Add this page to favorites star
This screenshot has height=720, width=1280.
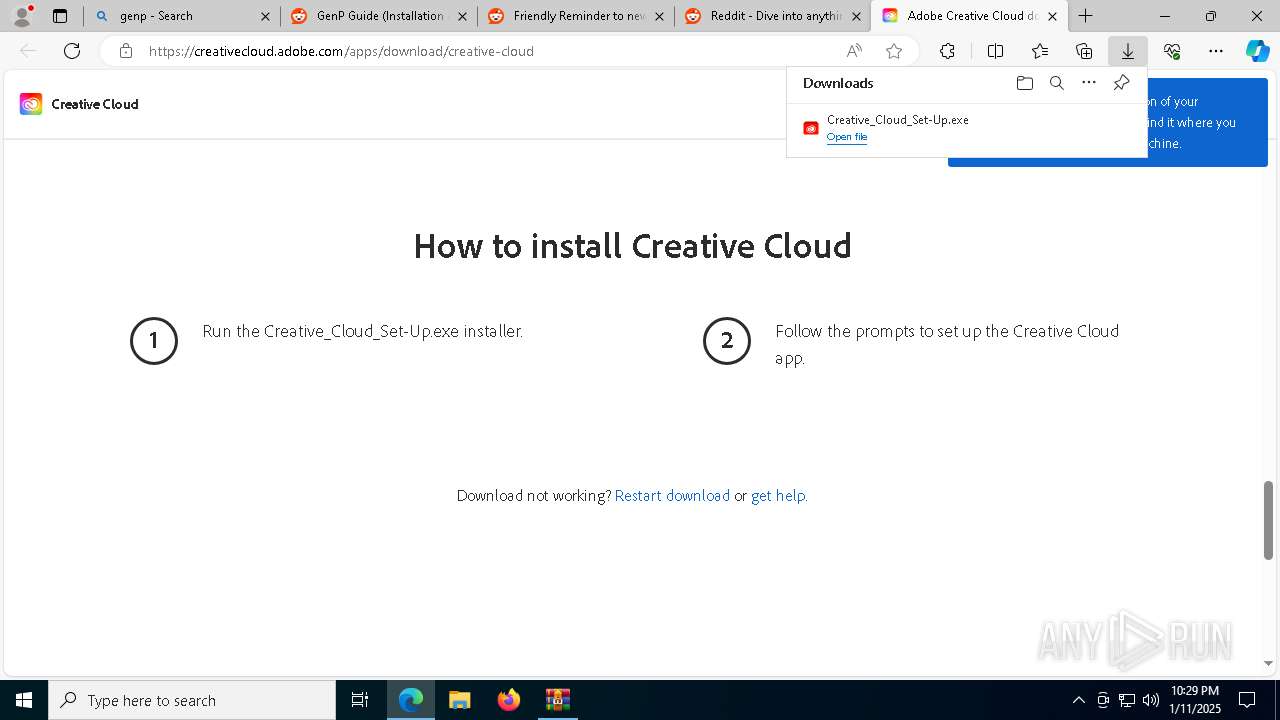coord(894,51)
